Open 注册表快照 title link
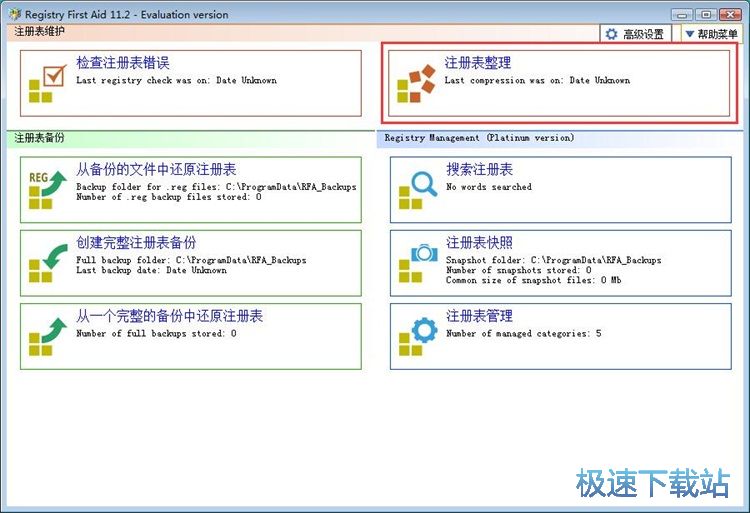750x513 pixels. coord(479,242)
